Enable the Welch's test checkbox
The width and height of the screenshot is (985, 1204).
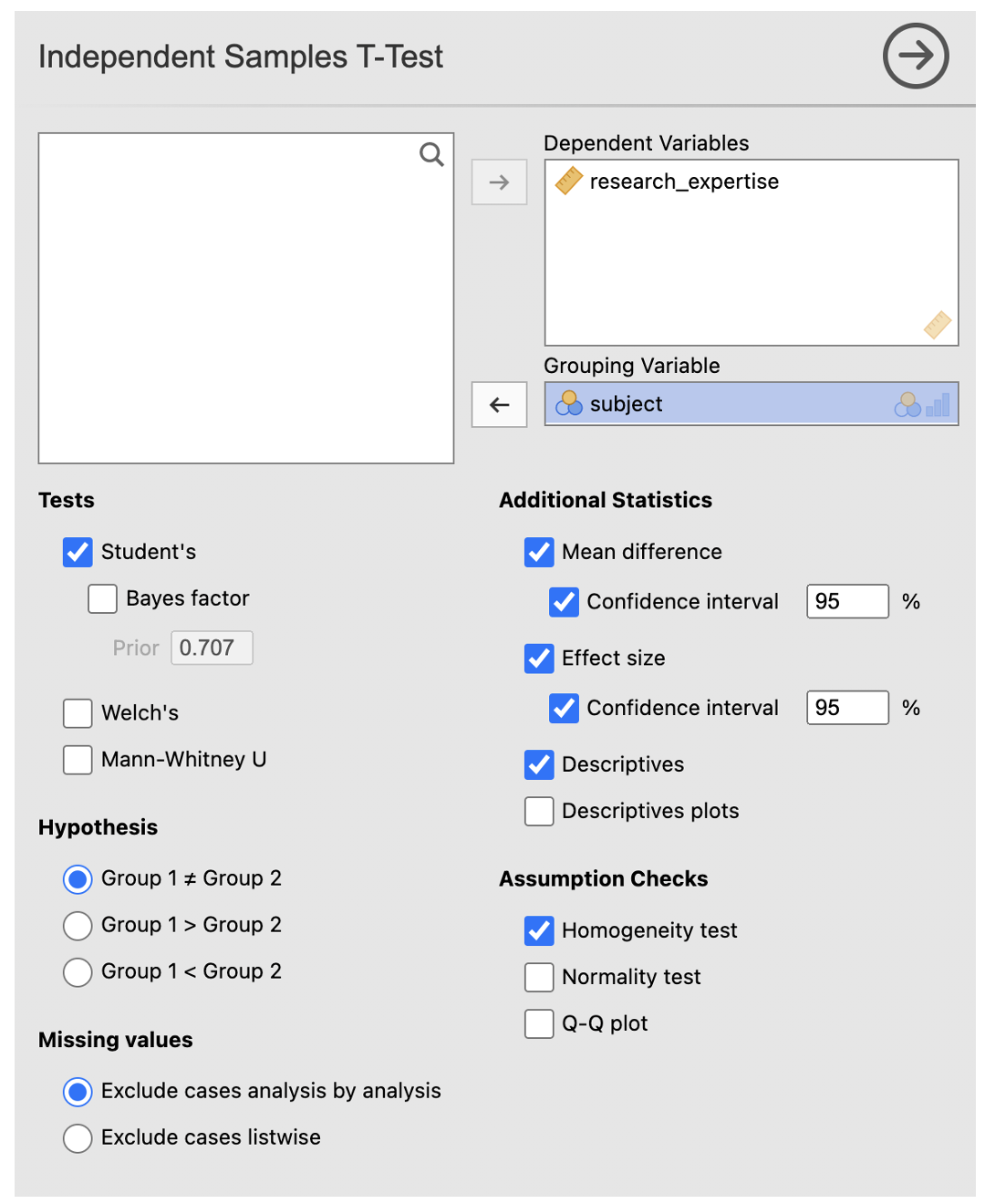[x=78, y=713]
